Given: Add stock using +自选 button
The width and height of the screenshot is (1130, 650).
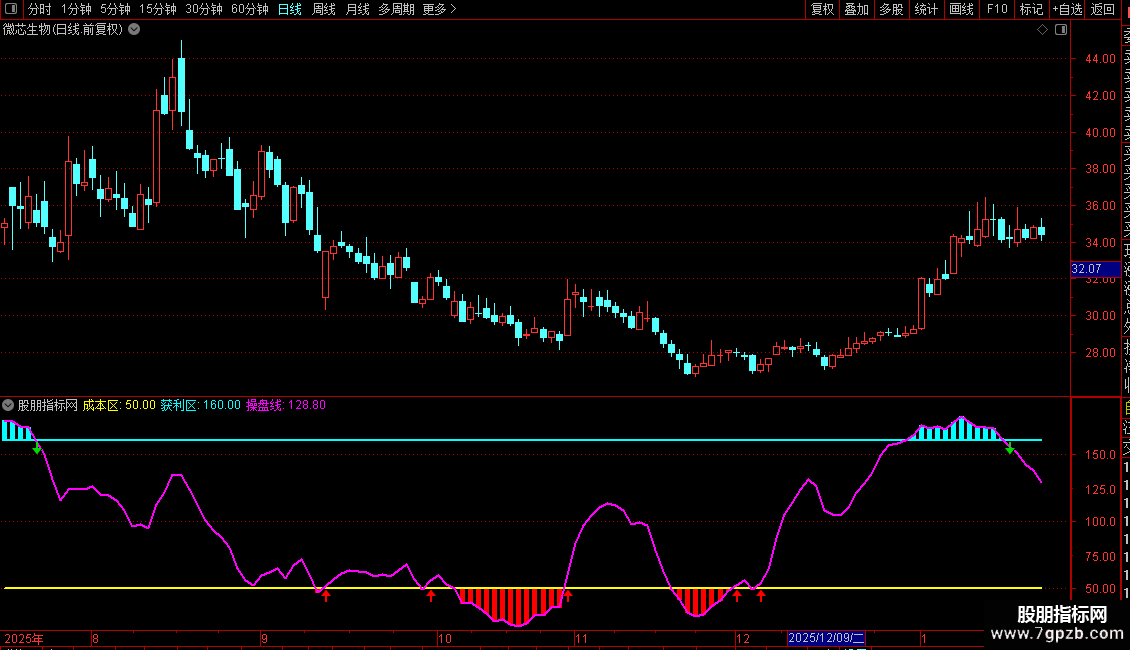Looking at the screenshot, I should 1067,9.
